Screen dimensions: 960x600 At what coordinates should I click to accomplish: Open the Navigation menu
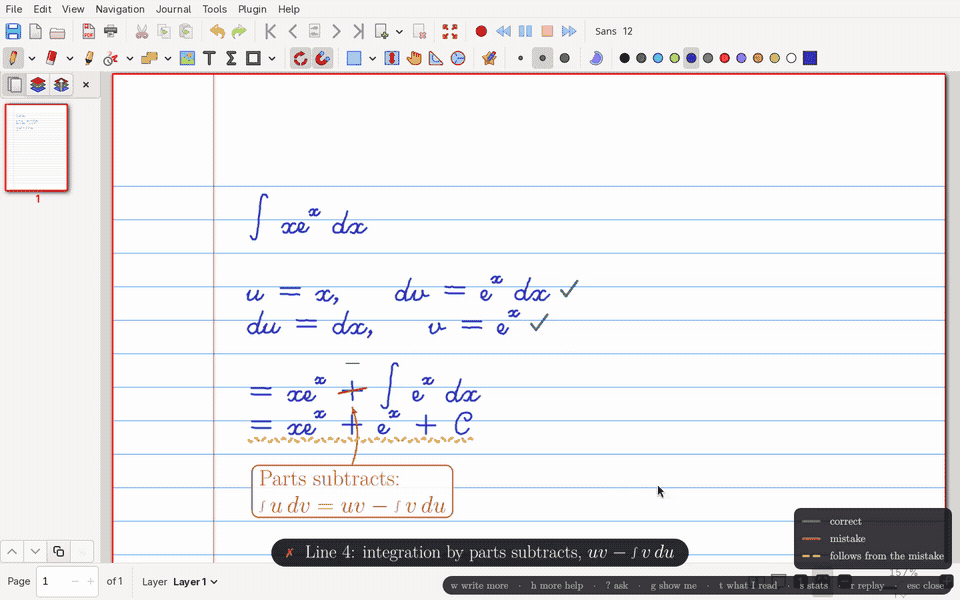(120, 9)
